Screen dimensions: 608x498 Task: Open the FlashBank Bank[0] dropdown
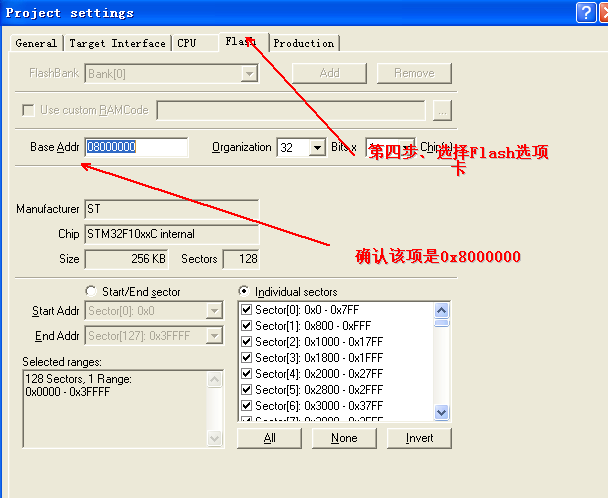249,73
